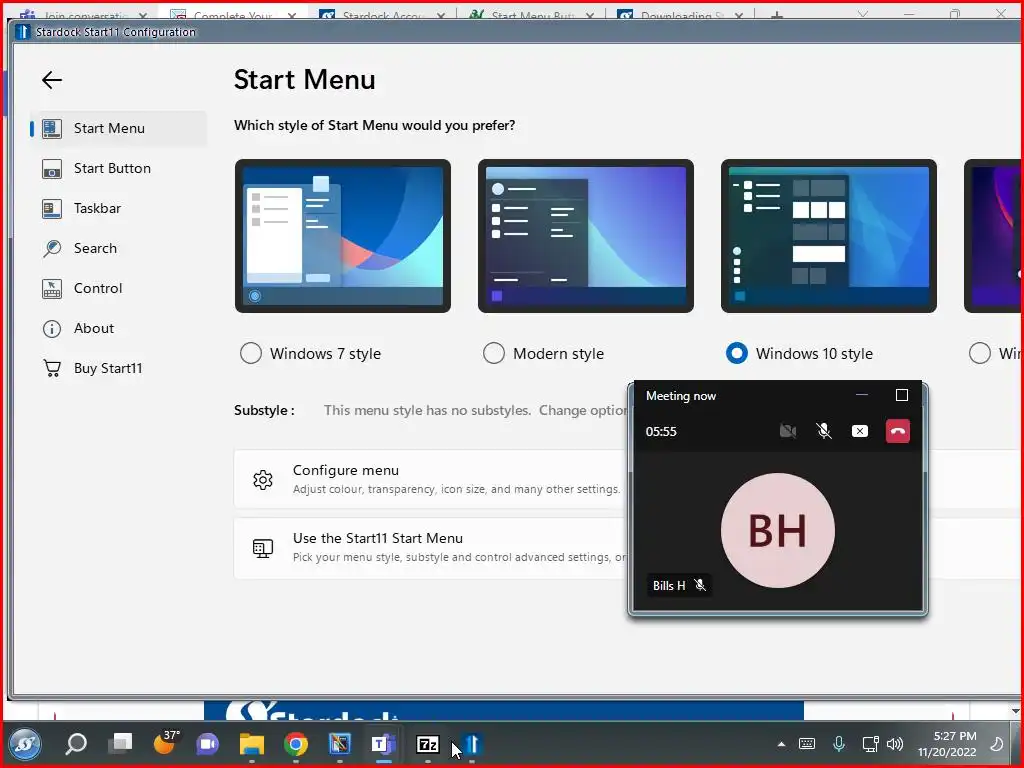This screenshot has height=768, width=1024.
Task: Click the BH avatar in the meeting window
Action: 778,530
